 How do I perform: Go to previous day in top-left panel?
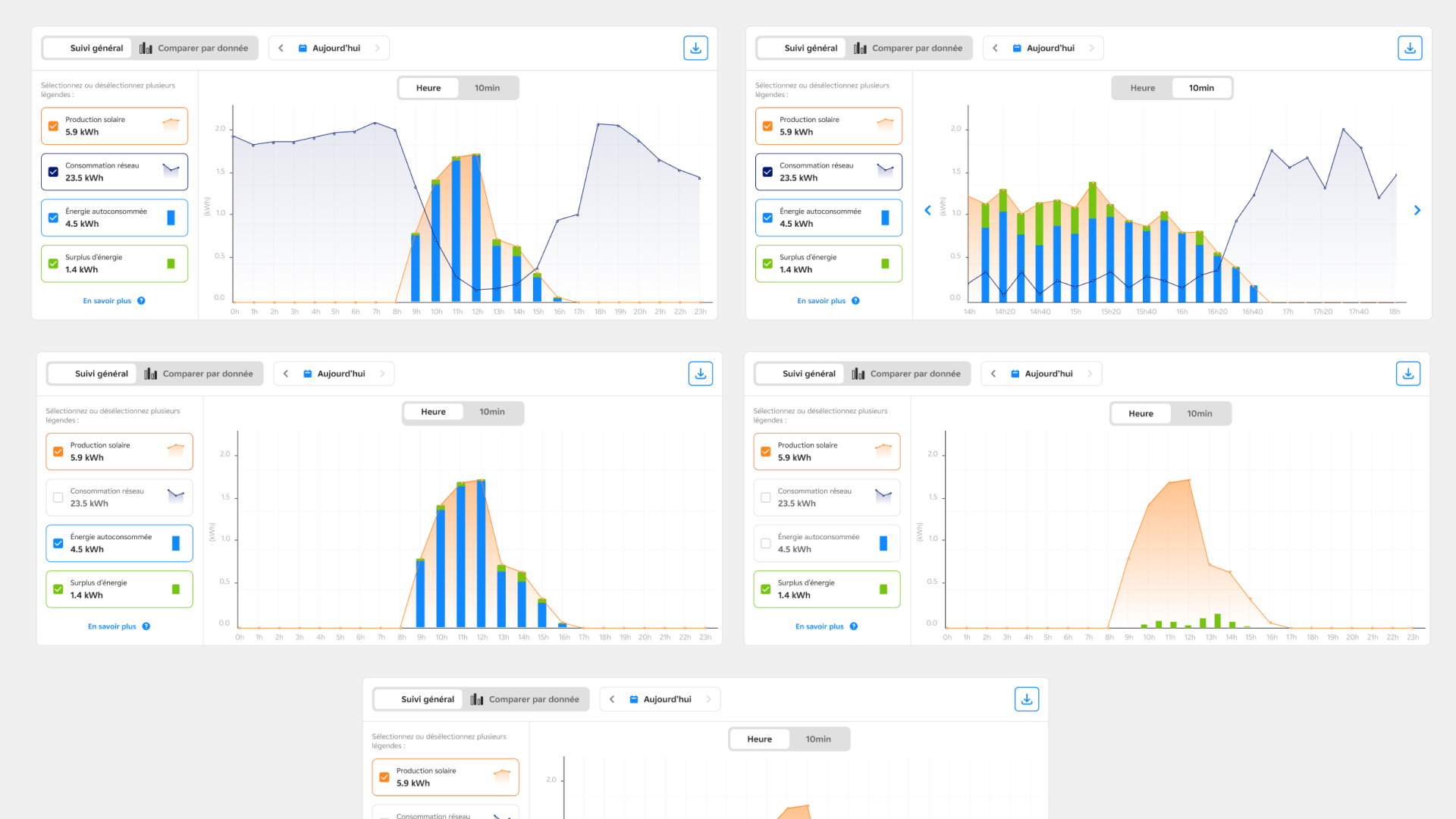point(281,48)
